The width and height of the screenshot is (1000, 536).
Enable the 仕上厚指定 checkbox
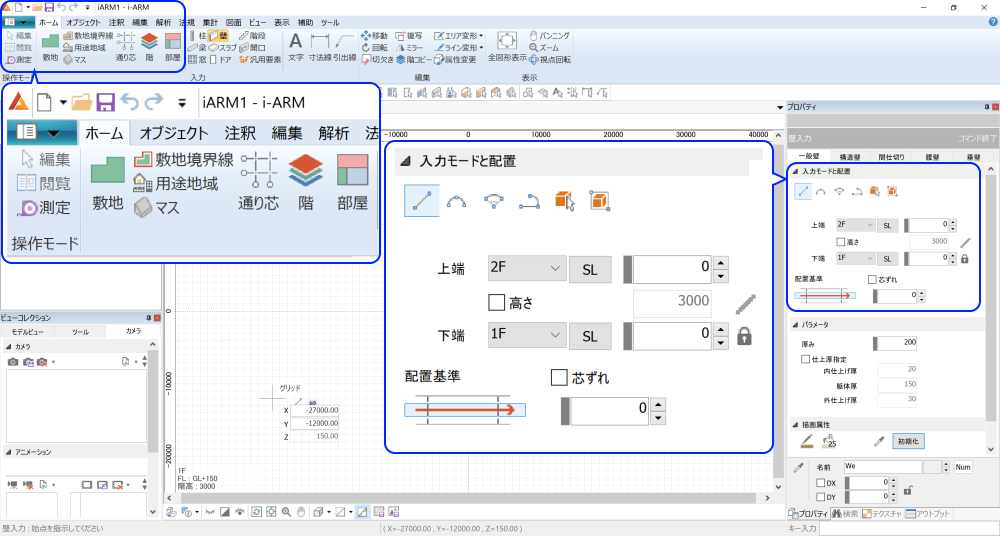tap(805, 359)
